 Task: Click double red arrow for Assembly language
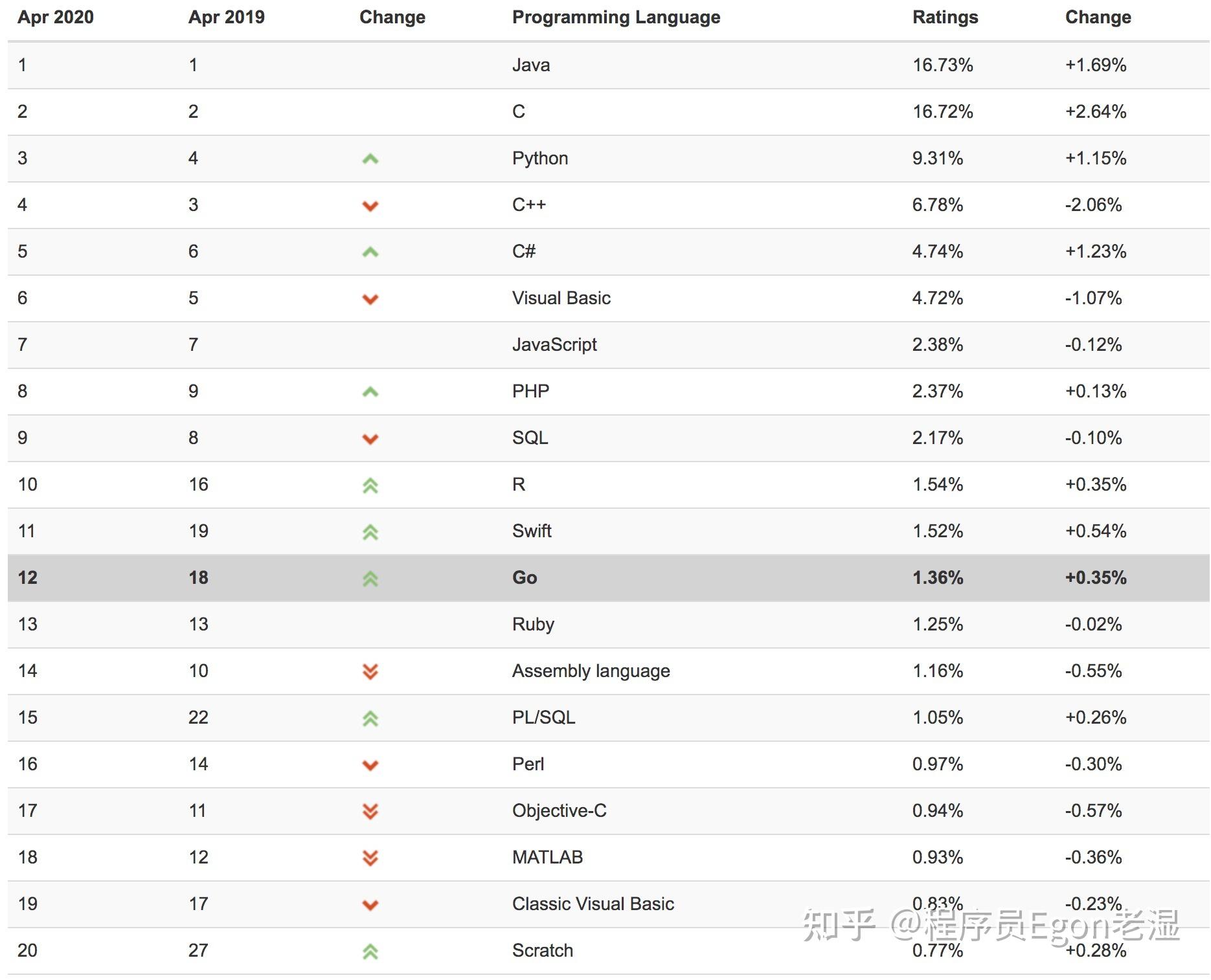click(370, 671)
